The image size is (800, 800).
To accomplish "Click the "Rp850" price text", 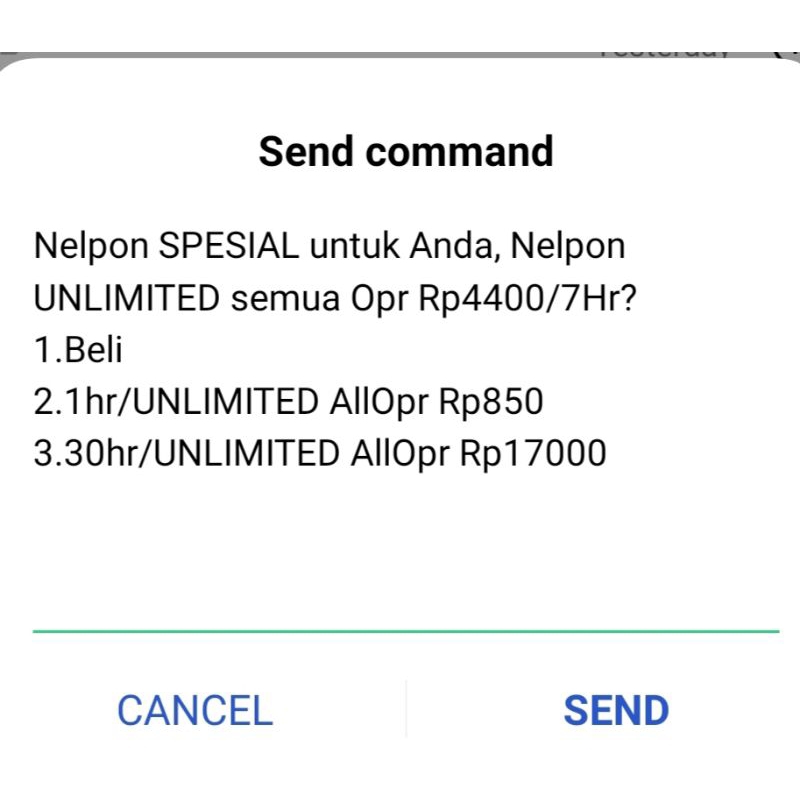I will (490, 402).
